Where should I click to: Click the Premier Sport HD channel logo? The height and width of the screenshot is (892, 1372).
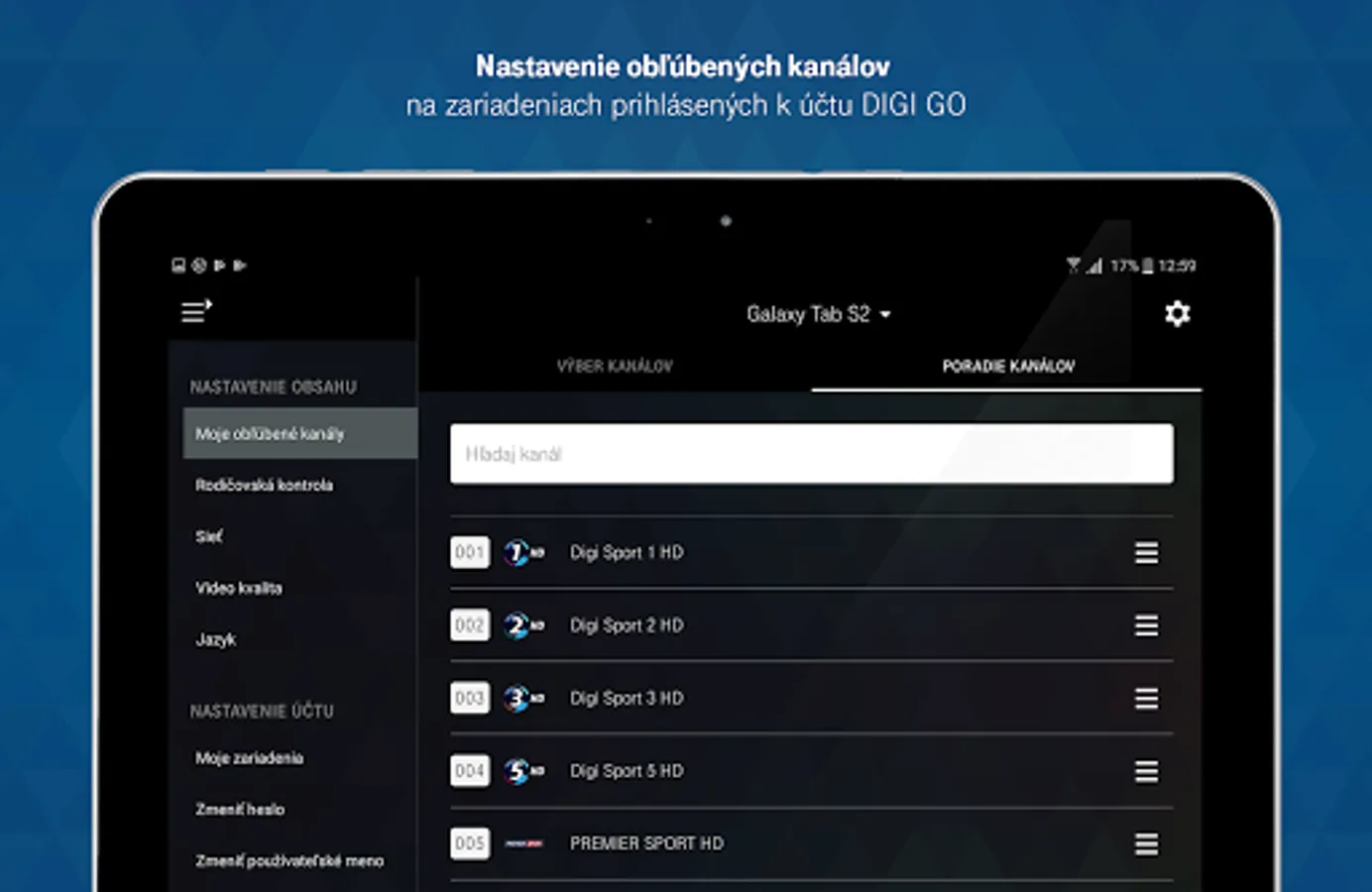point(523,843)
